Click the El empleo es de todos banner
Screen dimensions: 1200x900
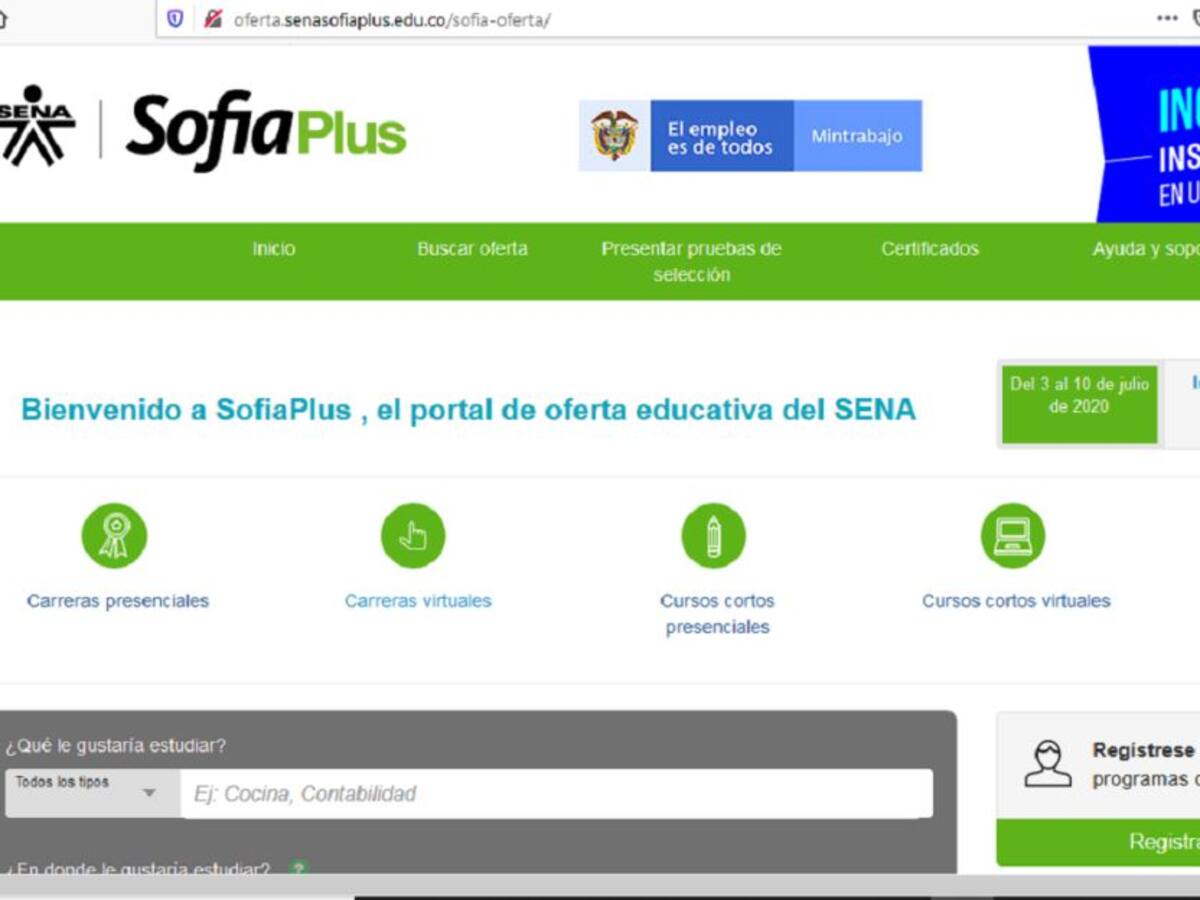click(722, 136)
